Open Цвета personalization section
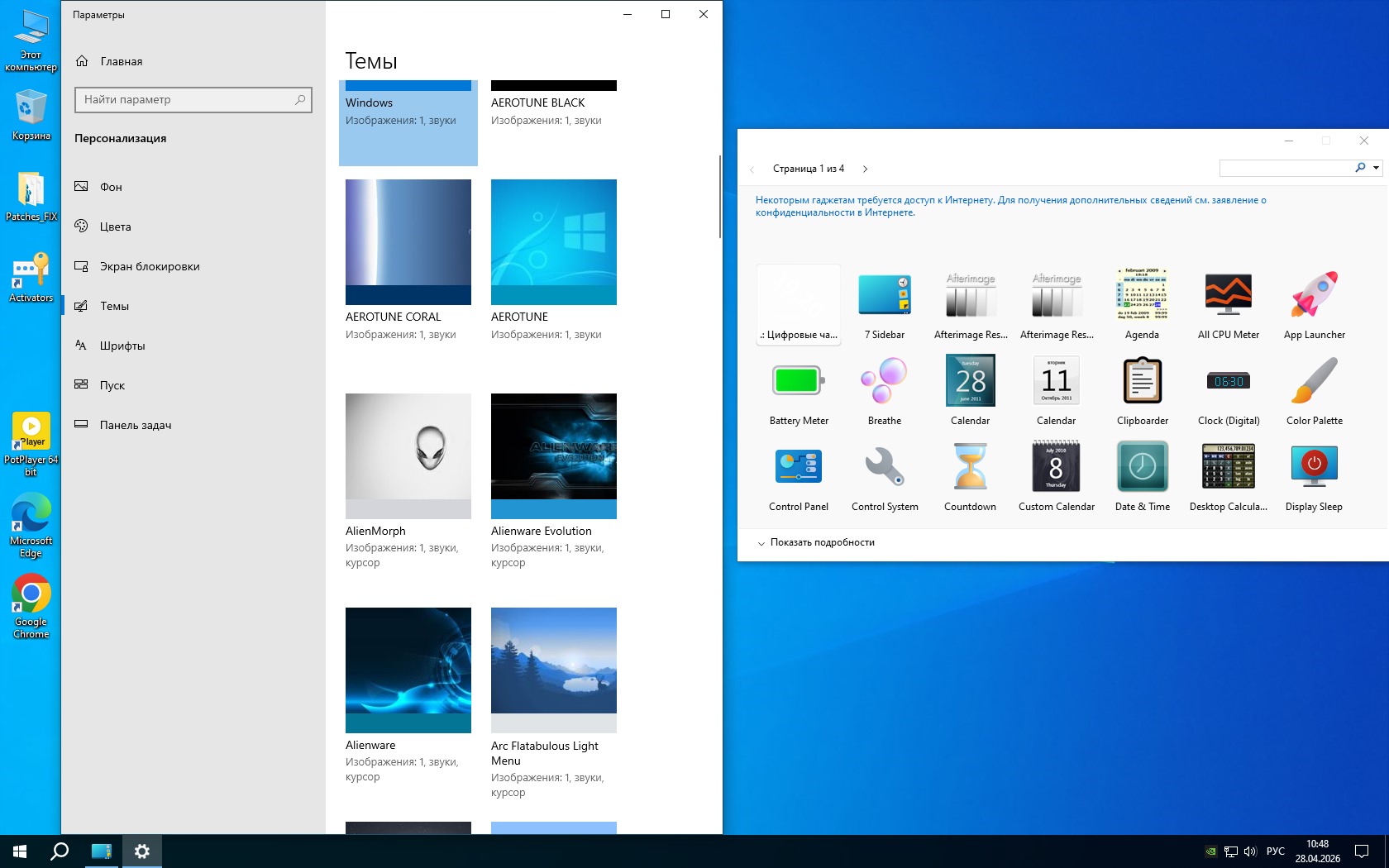Image resolution: width=1389 pixels, height=868 pixels. [x=115, y=227]
